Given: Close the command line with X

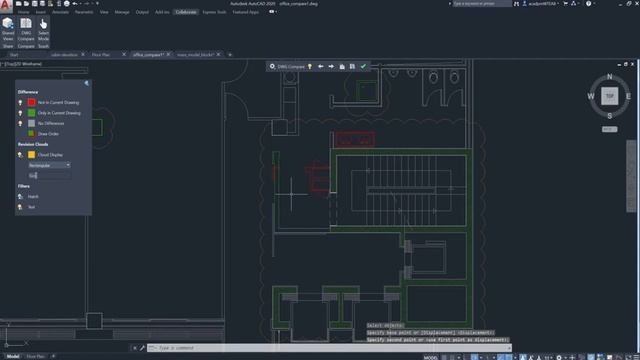Looking at the screenshot, I should tap(134, 348).
